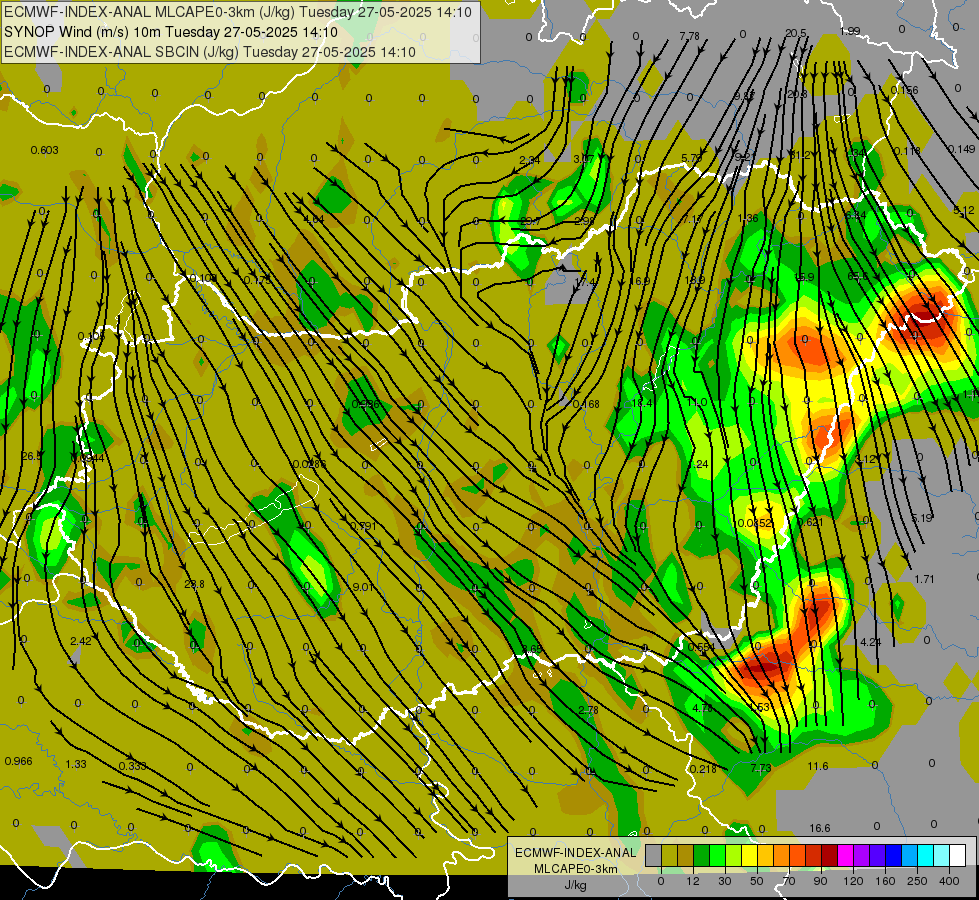Click the legend scale label 160

point(885,881)
